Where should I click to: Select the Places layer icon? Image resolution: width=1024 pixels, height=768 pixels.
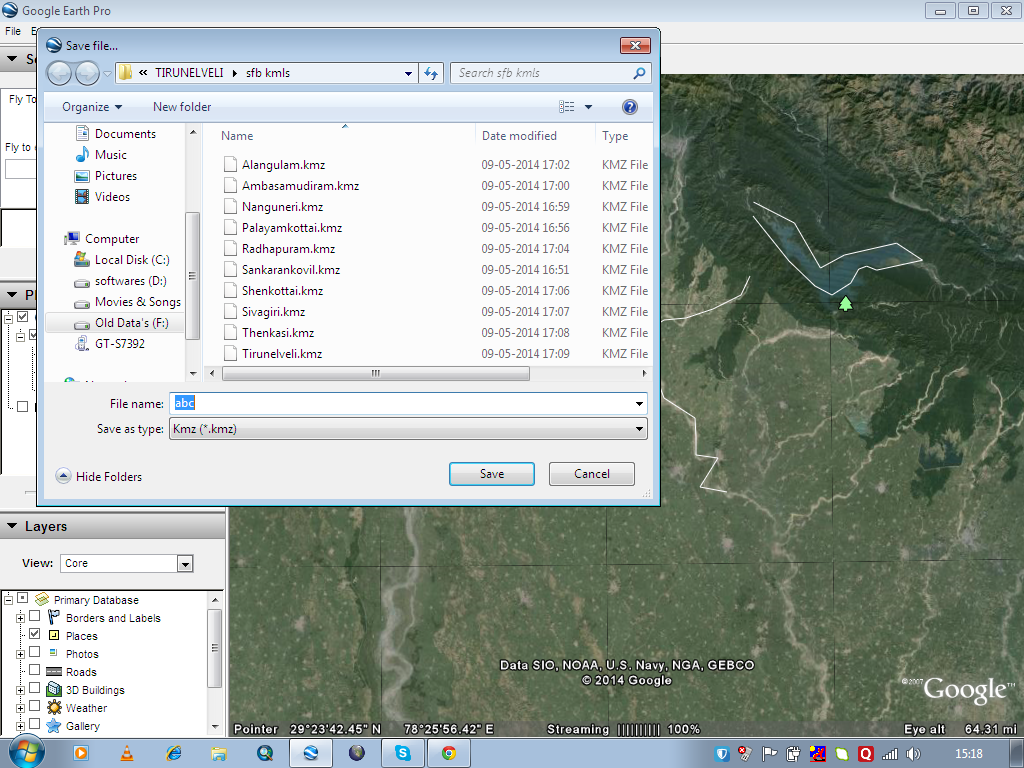tap(52, 636)
